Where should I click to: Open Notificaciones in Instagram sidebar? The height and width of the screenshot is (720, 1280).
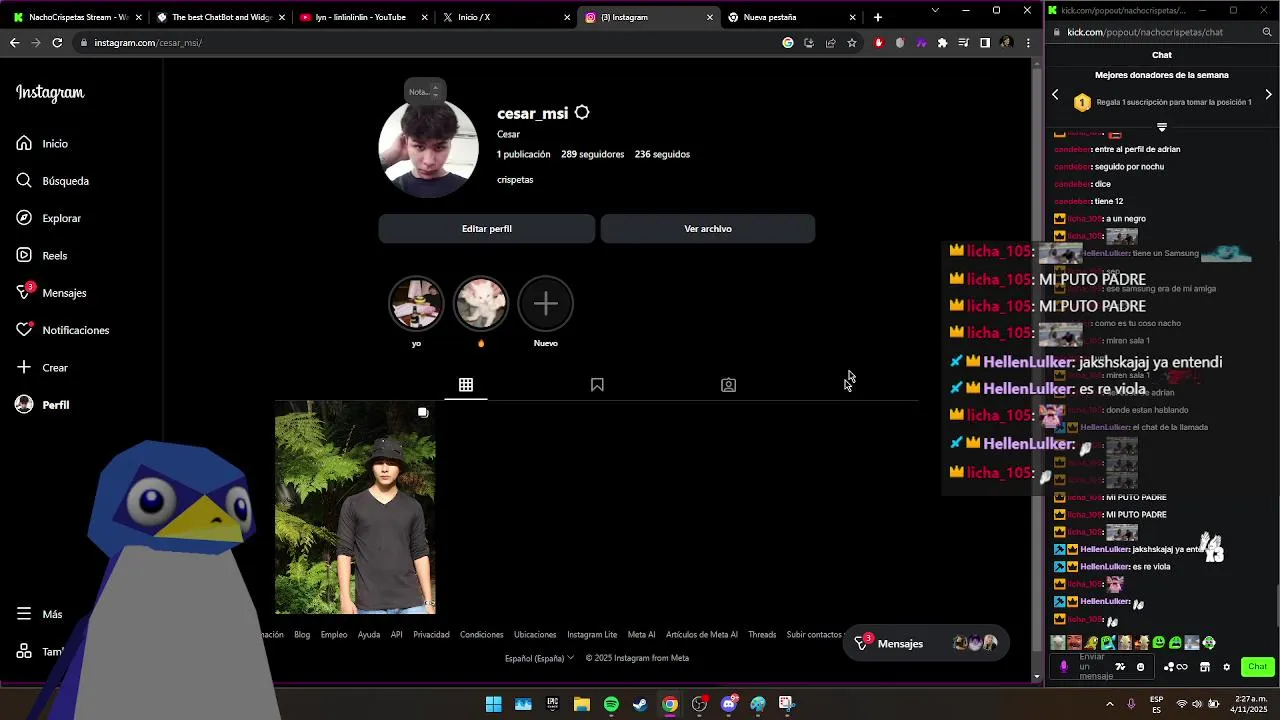(x=62, y=330)
